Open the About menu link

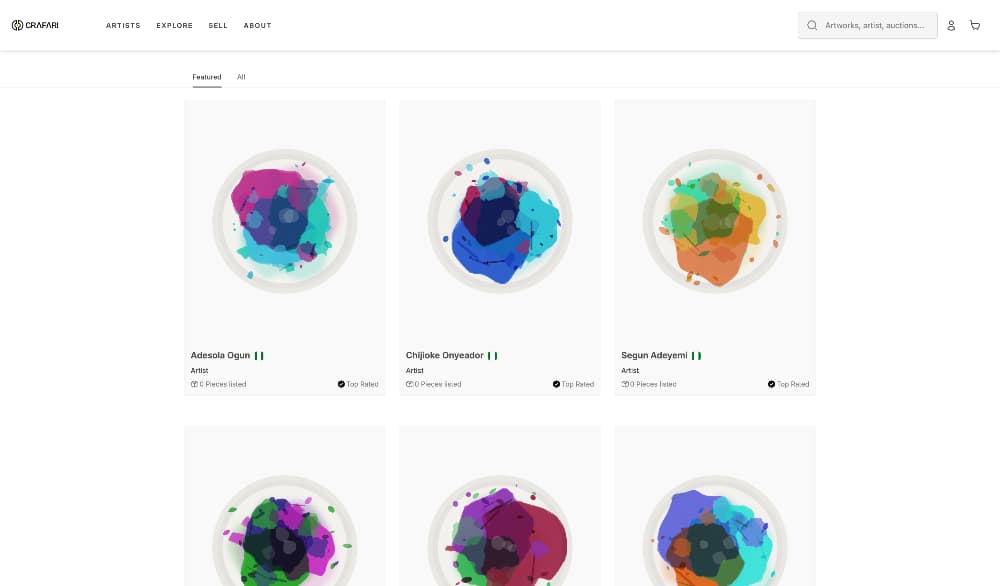point(258,26)
